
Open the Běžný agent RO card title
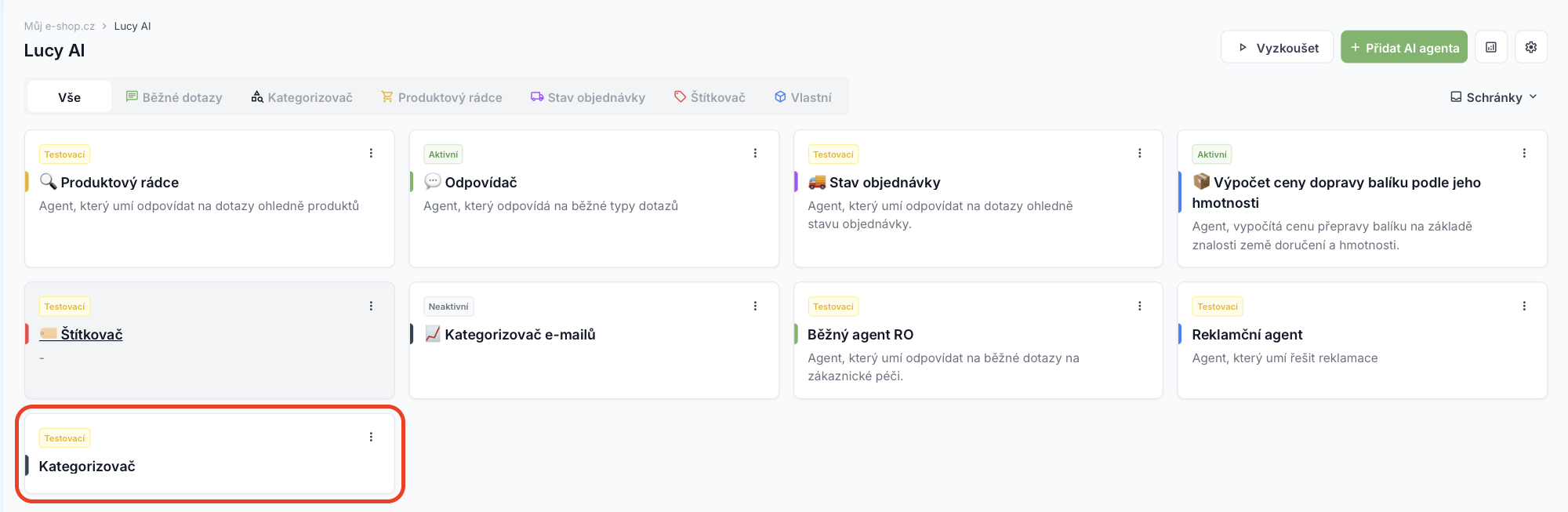click(861, 334)
